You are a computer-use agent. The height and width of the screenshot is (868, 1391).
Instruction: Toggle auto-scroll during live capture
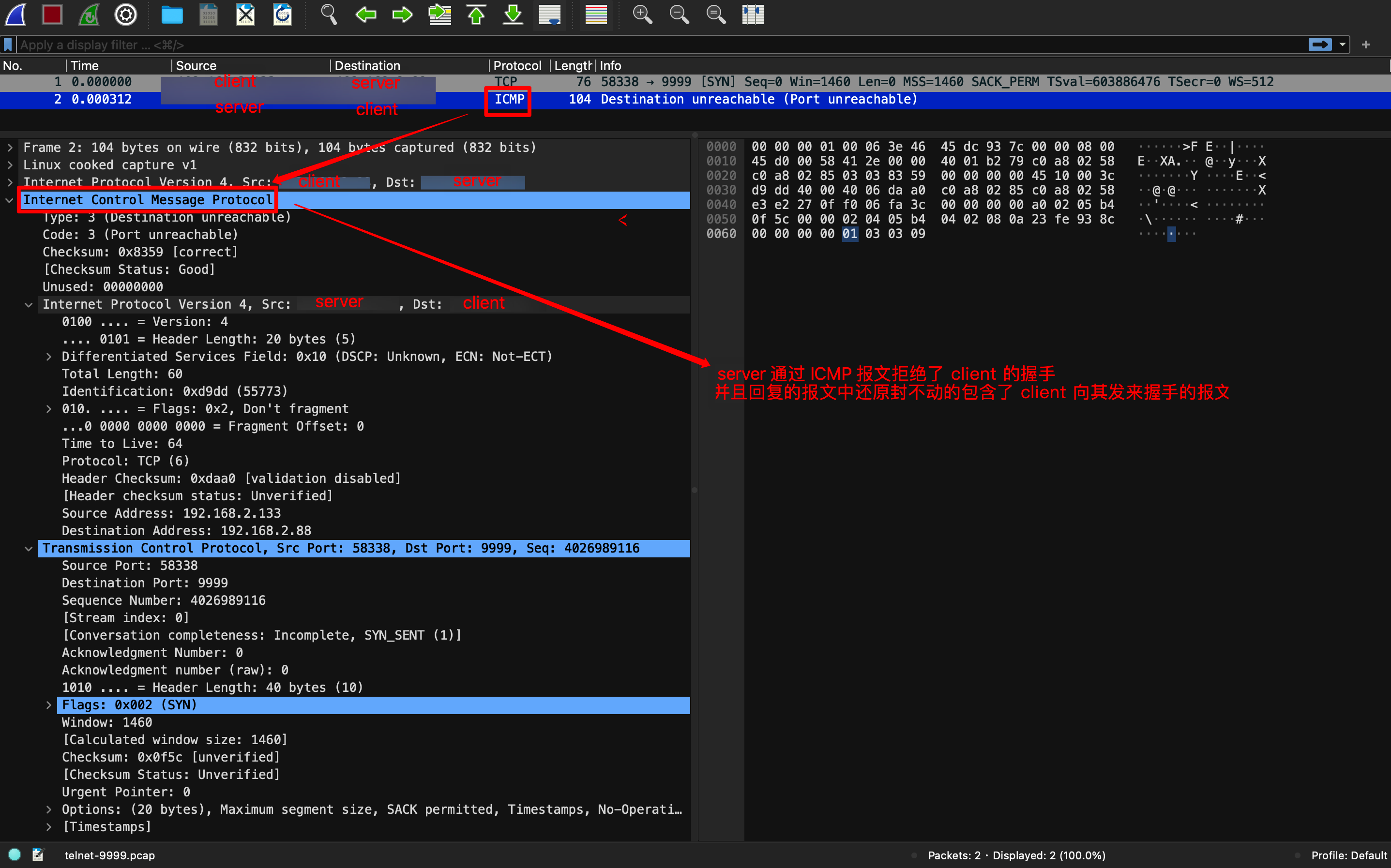click(x=549, y=15)
